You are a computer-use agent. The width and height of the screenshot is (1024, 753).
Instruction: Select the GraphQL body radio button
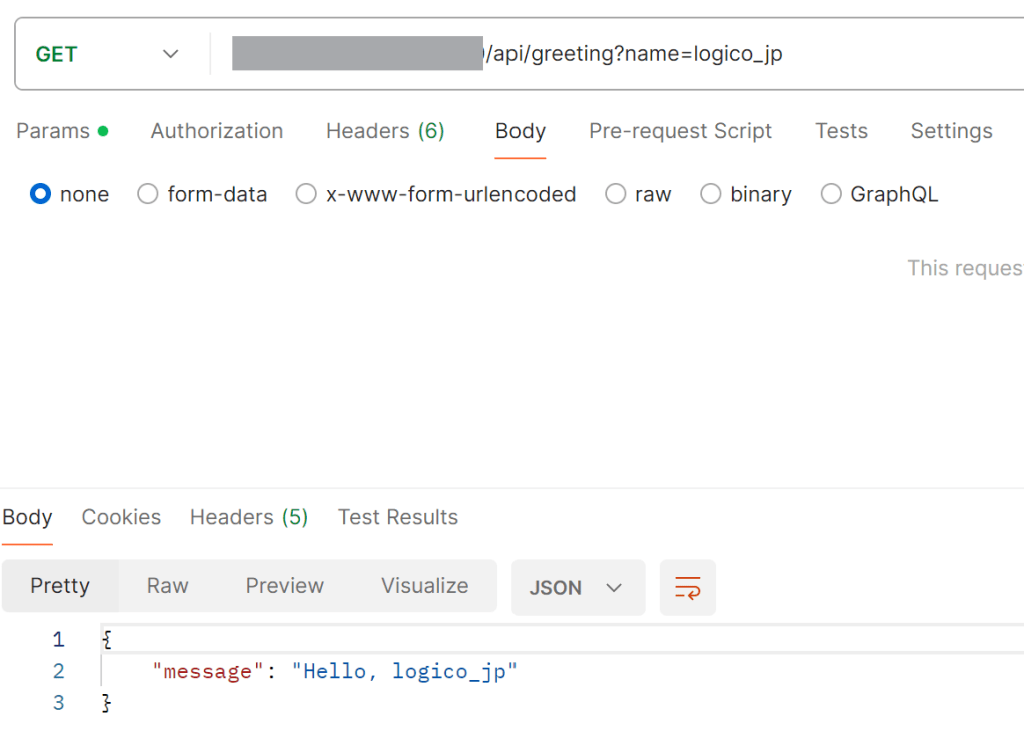coord(831,194)
